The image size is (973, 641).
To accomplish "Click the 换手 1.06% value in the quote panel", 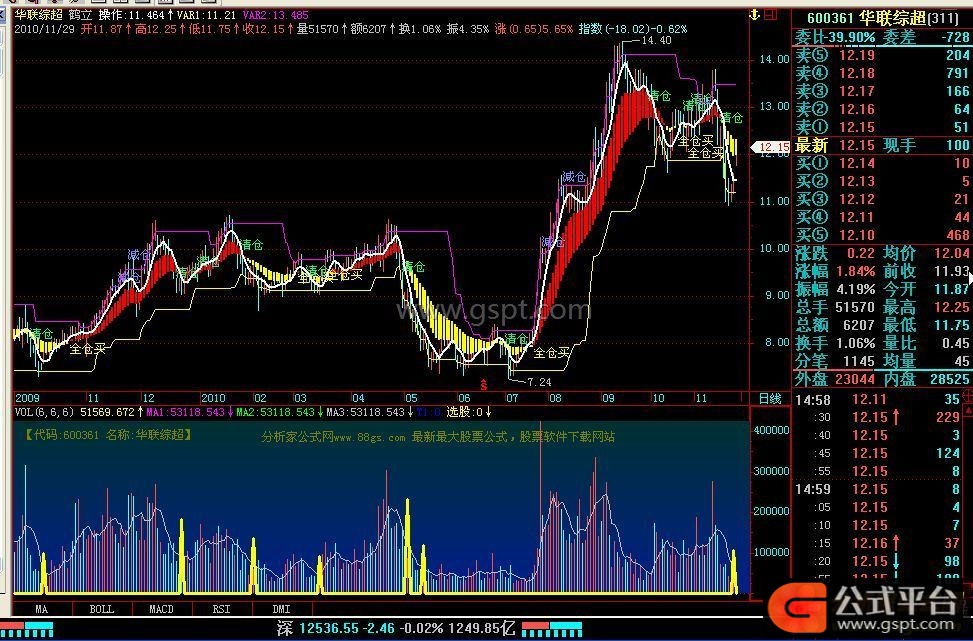I will 855,343.
